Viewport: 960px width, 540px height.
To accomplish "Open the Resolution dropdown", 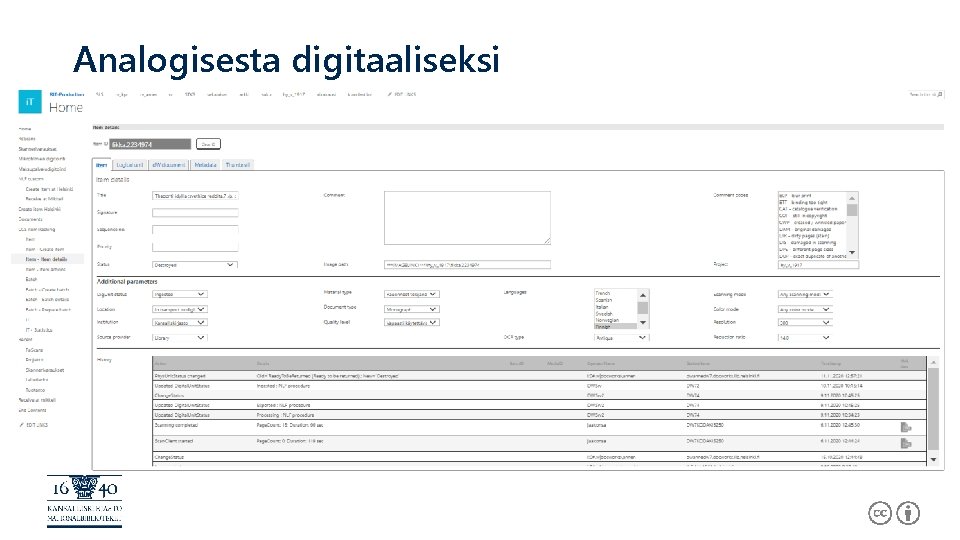I will (x=804, y=322).
